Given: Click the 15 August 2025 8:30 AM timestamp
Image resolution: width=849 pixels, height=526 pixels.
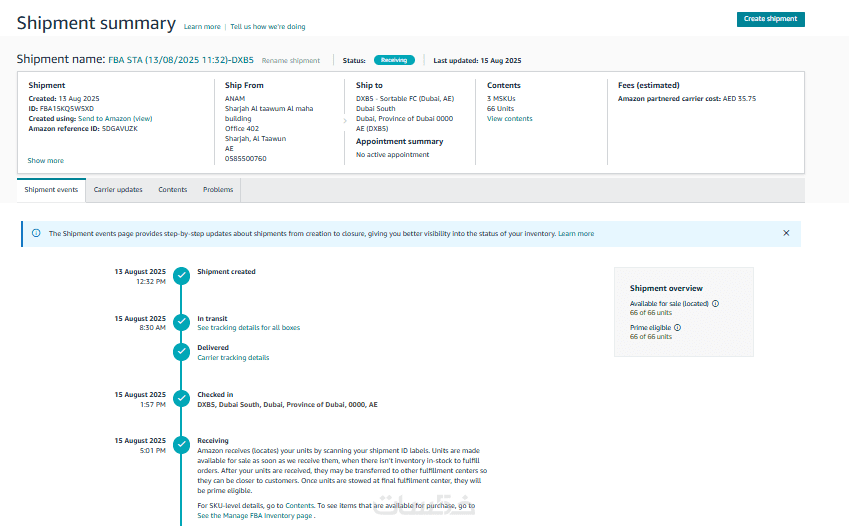Looking at the screenshot, I should [140, 323].
